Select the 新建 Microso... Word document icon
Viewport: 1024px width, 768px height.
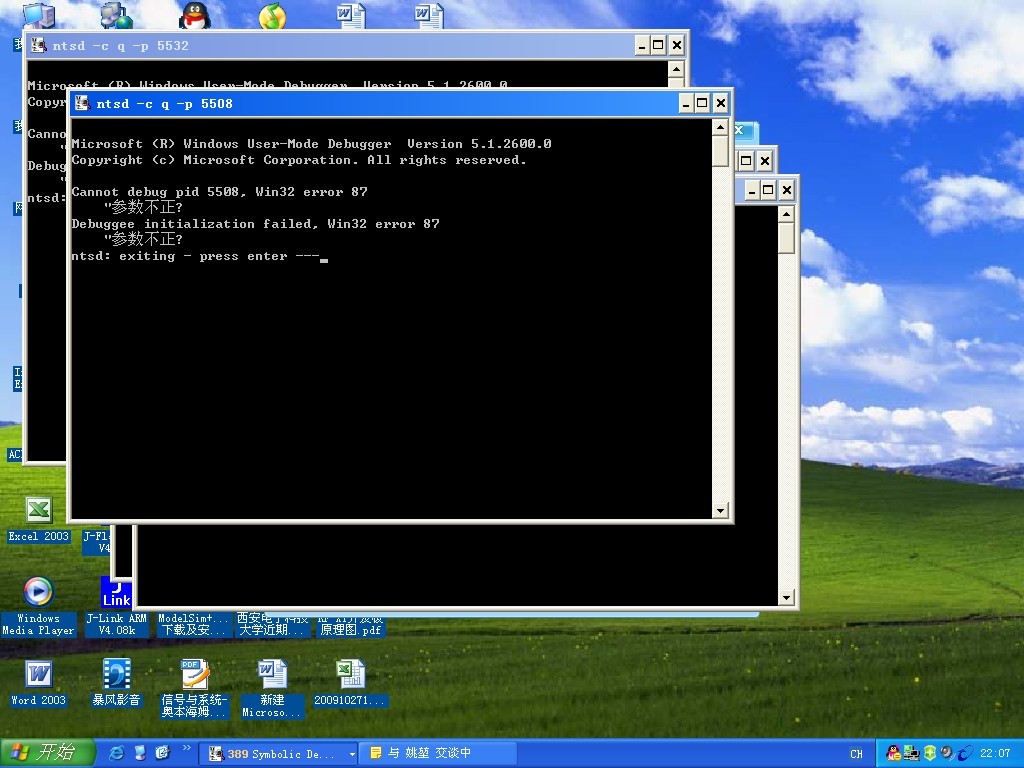click(272, 688)
